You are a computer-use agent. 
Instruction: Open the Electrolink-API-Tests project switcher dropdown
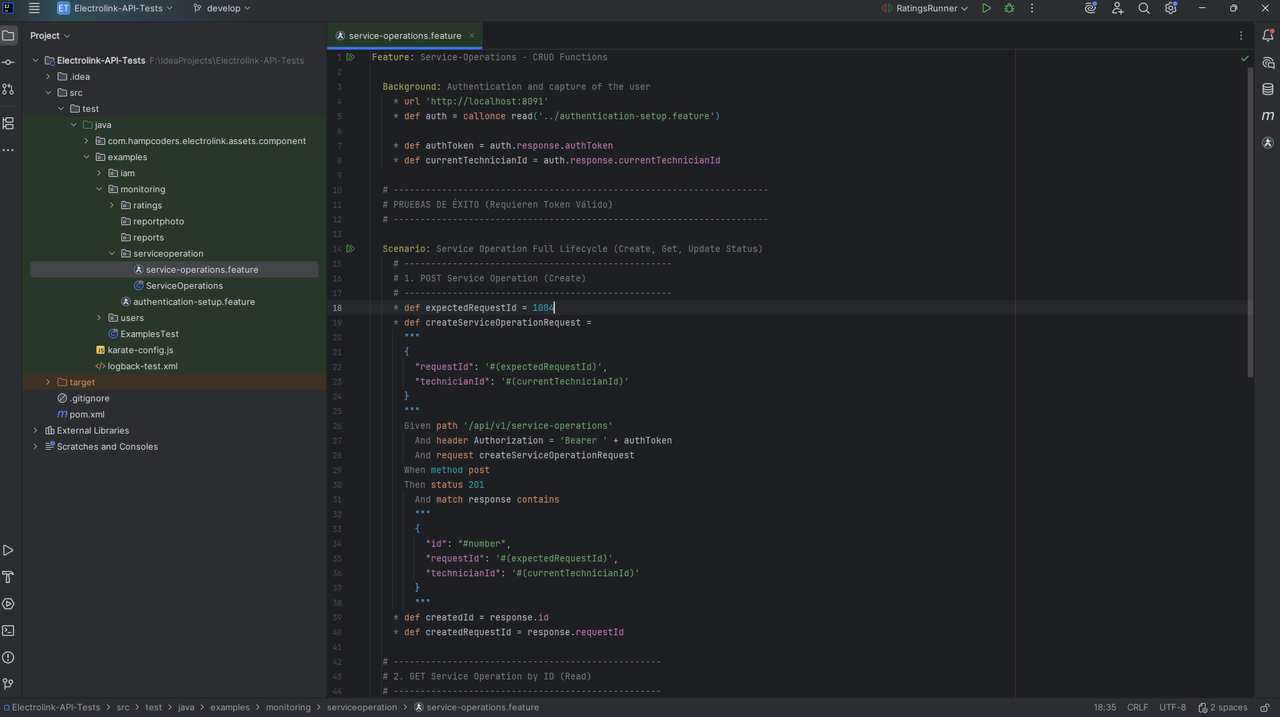tap(115, 8)
